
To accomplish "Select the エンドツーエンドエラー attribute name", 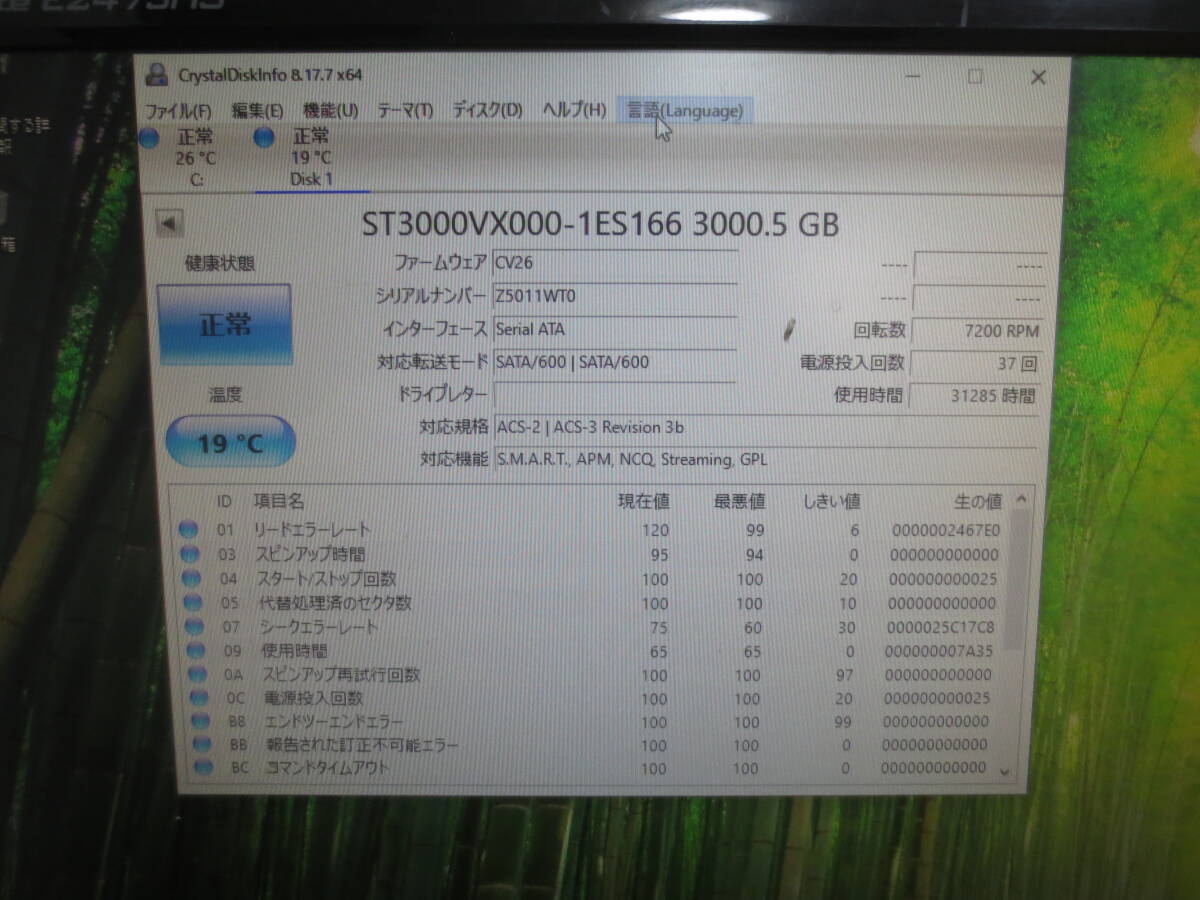I will pyautogui.click(x=335, y=722).
